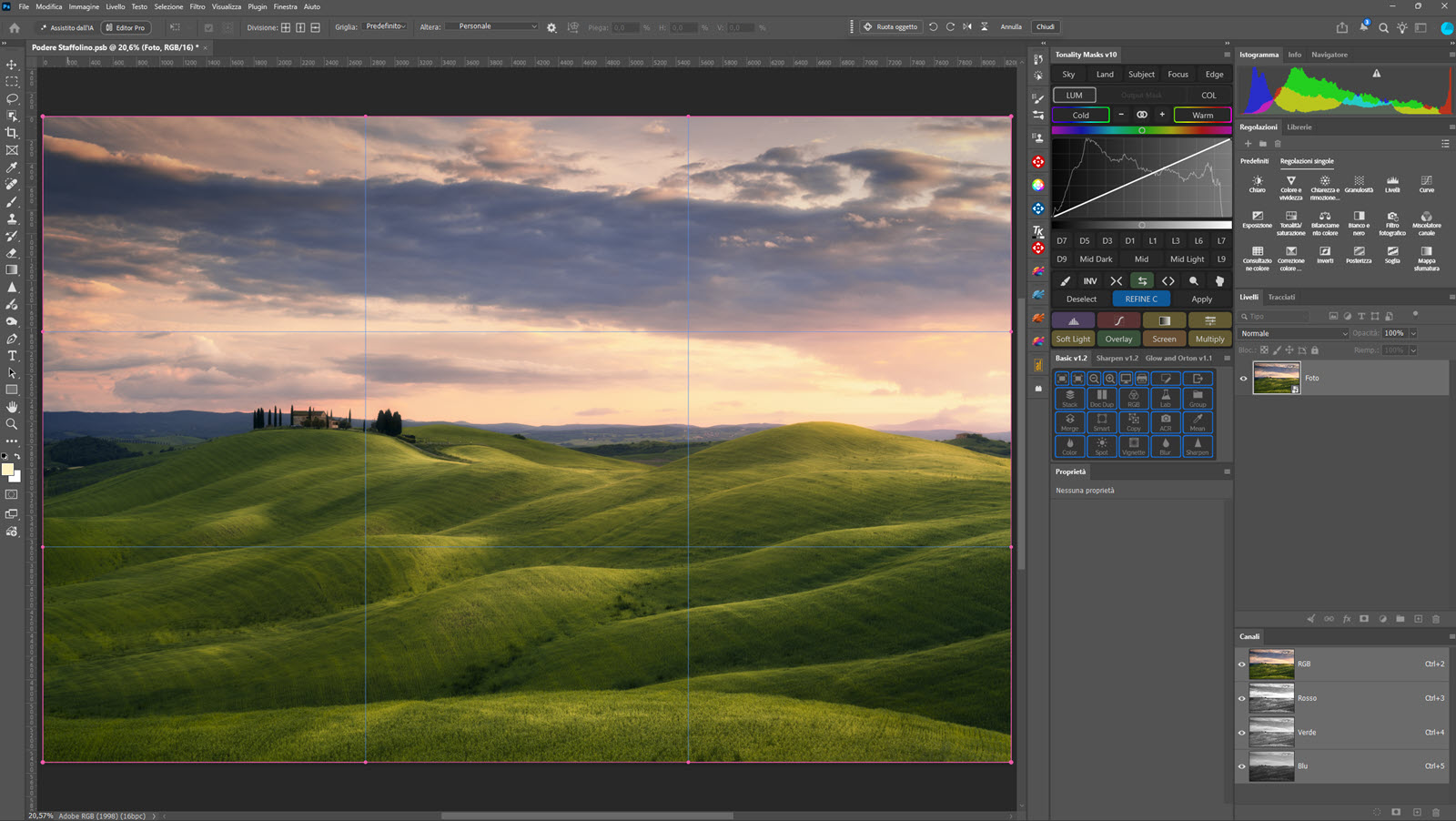Select the Crop tool
The image size is (1456, 821).
[12, 133]
